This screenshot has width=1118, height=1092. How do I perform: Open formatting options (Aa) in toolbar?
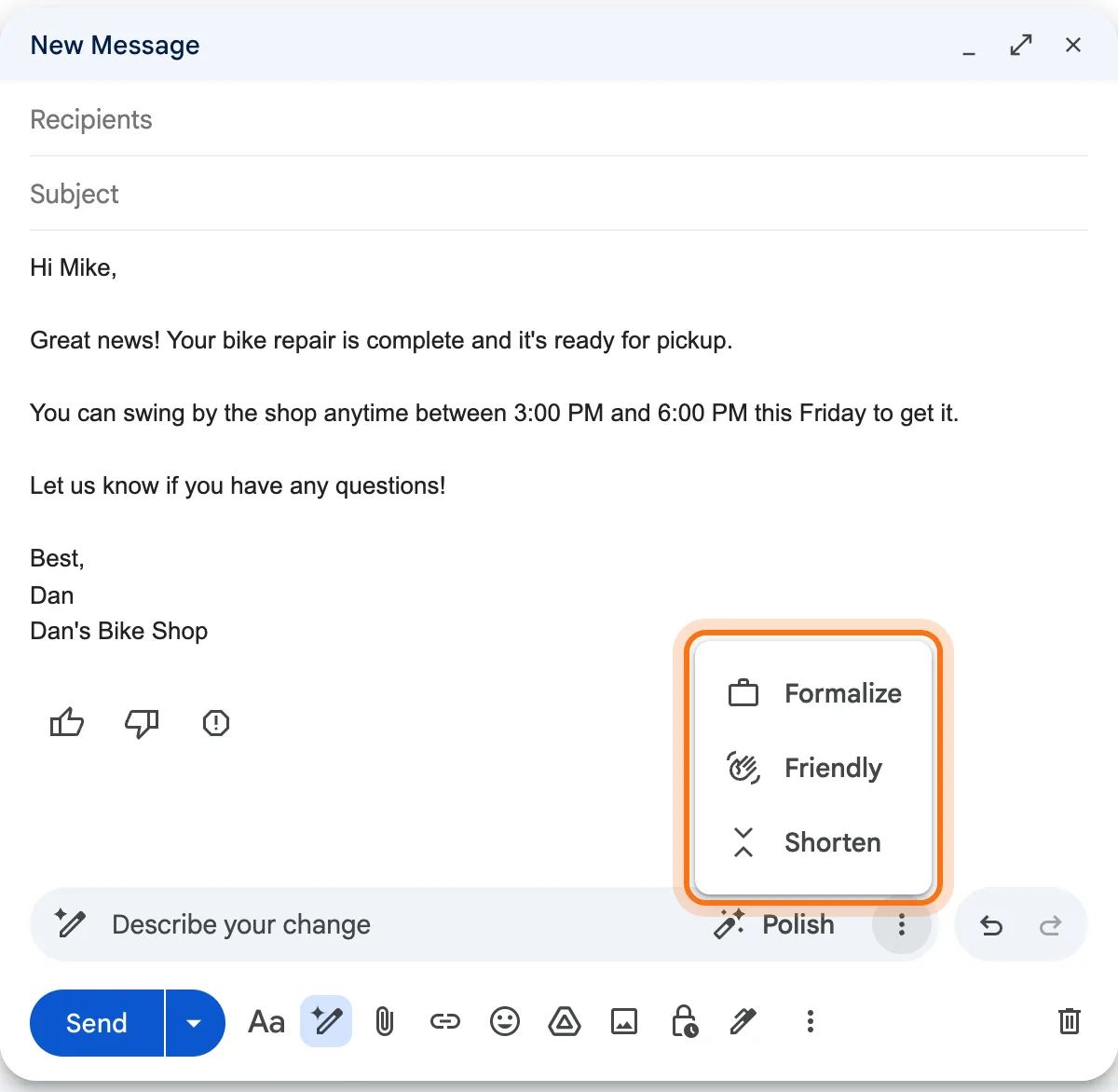266,1022
